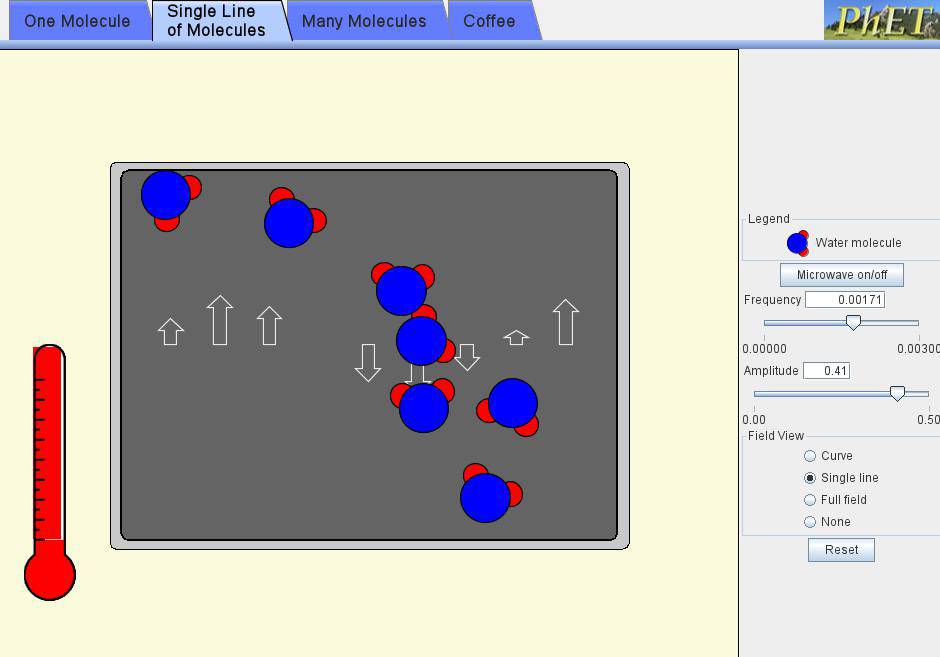Click the tall up arrow at far right of field
The width and height of the screenshot is (940, 657).
coord(566,322)
